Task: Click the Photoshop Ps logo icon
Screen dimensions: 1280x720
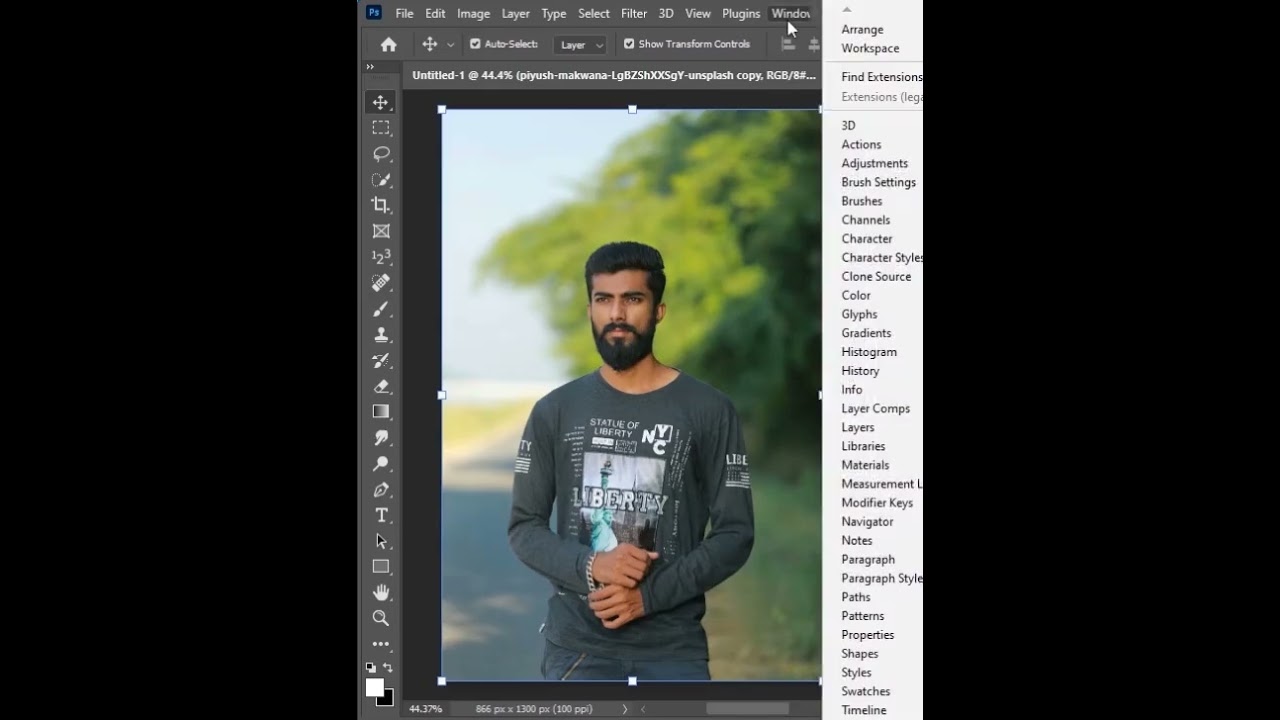Action: pyautogui.click(x=374, y=13)
